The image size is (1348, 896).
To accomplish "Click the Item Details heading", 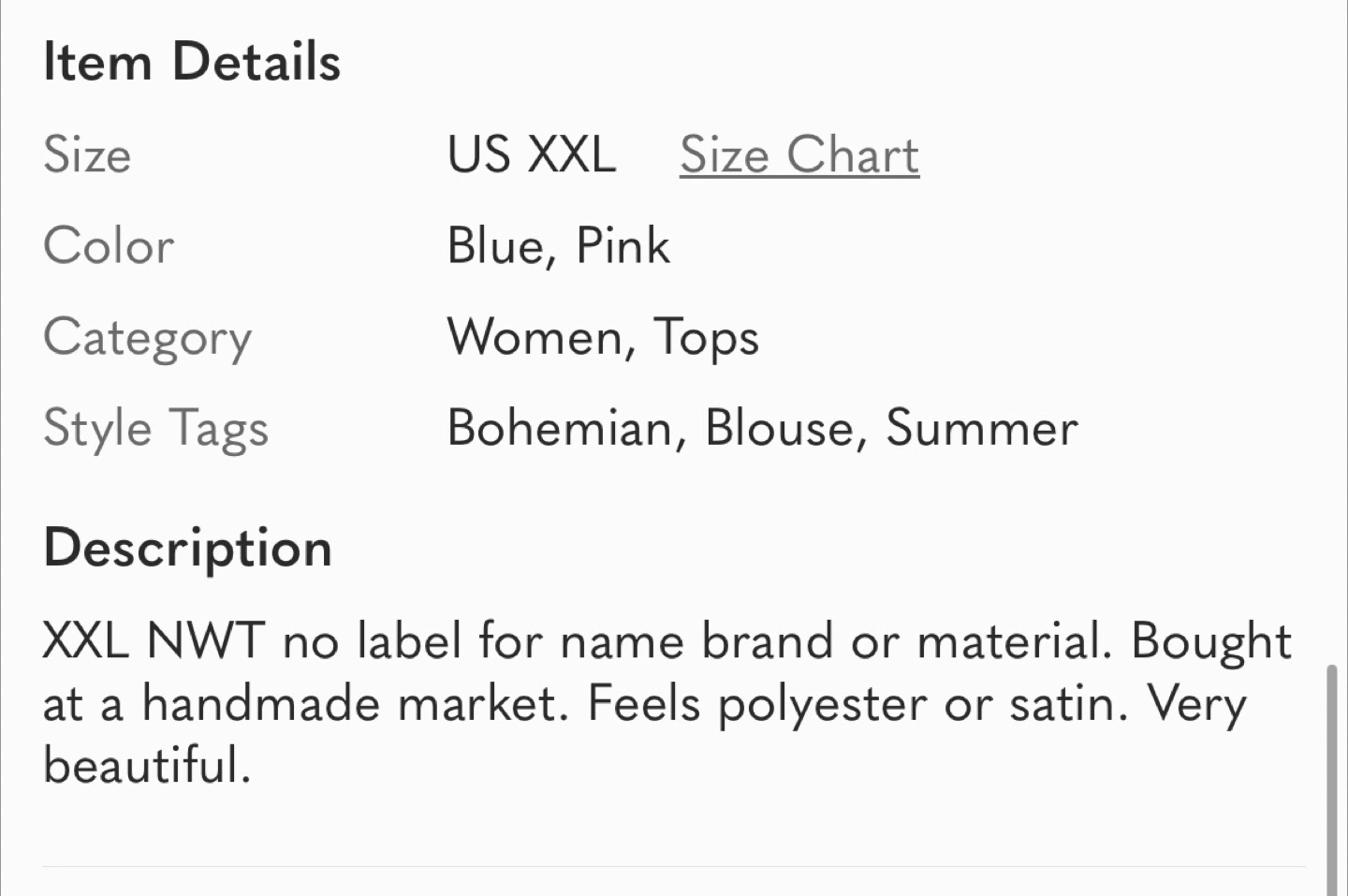I will [x=192, y=63].
